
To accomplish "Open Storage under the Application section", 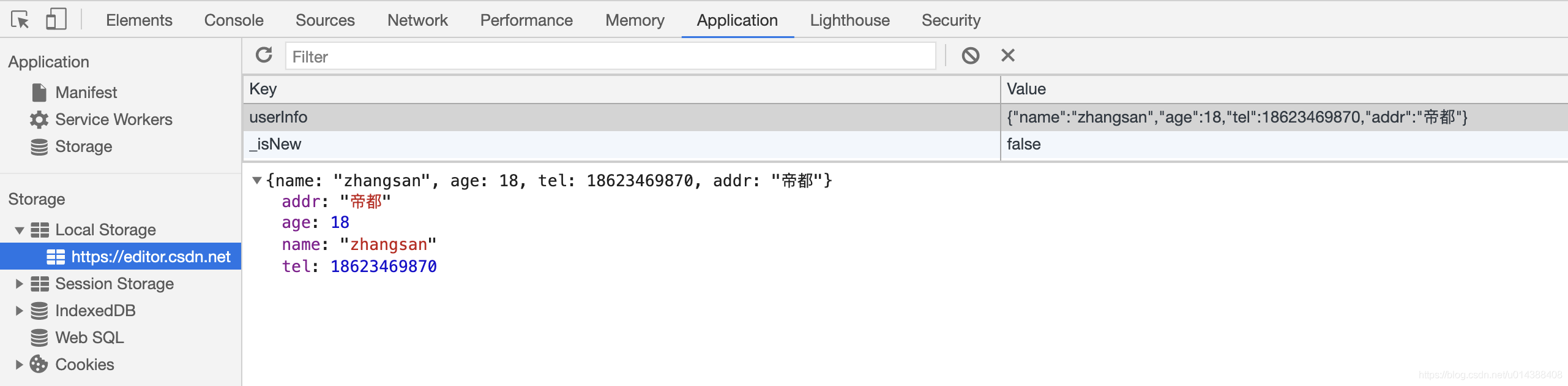I will tap(83, 146).
